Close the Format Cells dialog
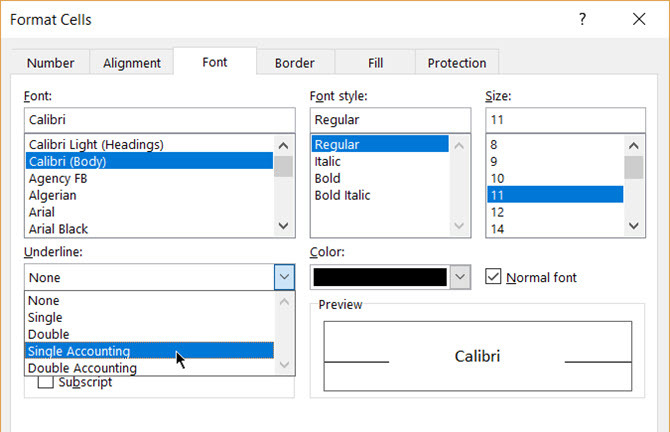The height and width of the screenshot is (432, 670). (639, 19)
